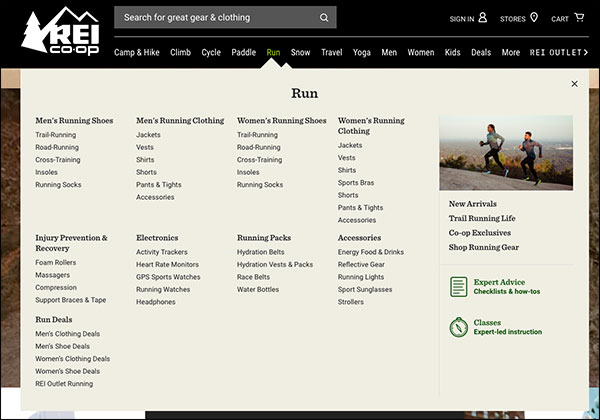The height and width of the screenshot is (420, 600).
Task: Open the Sign In account icon
Action: [483, 17]
